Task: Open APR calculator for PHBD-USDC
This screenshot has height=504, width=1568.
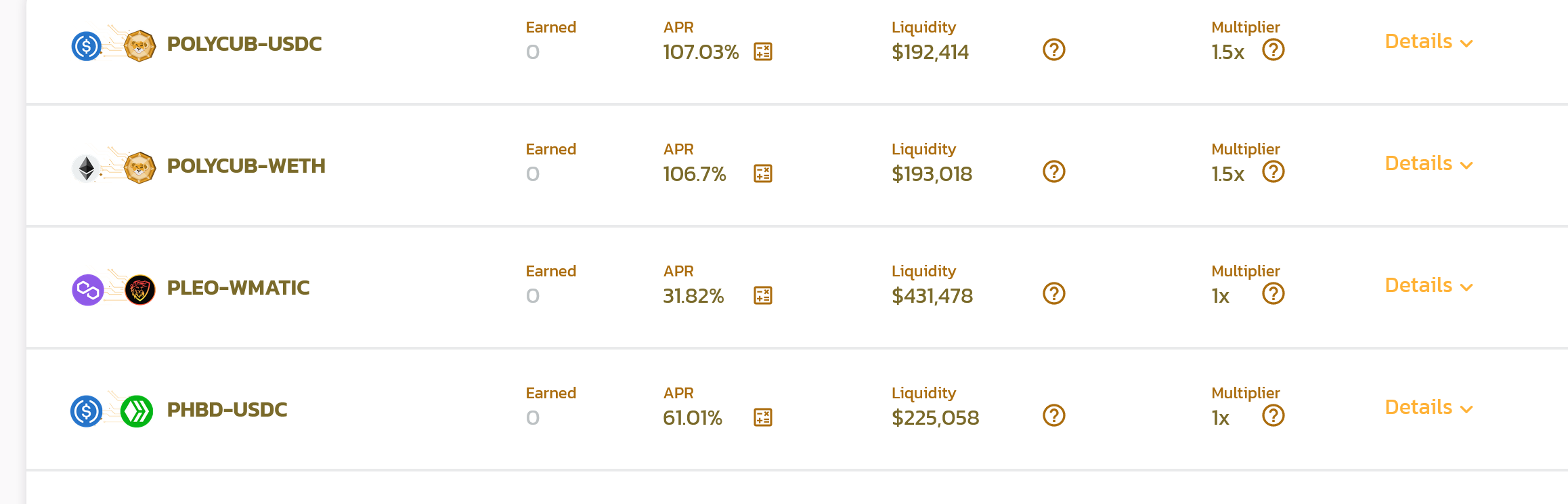Action: pos(763,417)
